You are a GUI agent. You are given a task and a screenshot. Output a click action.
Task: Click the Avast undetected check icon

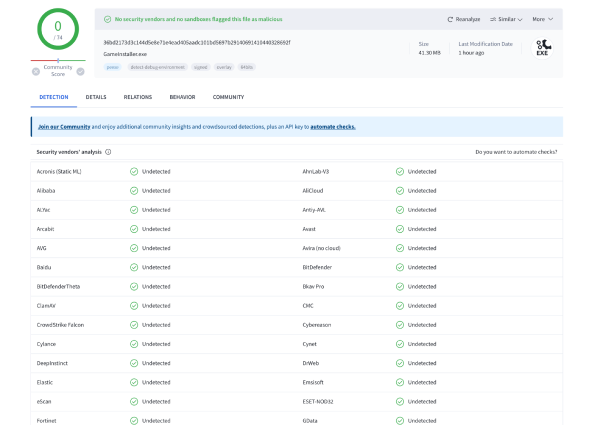pyautogui.click(x=400, y=229)
